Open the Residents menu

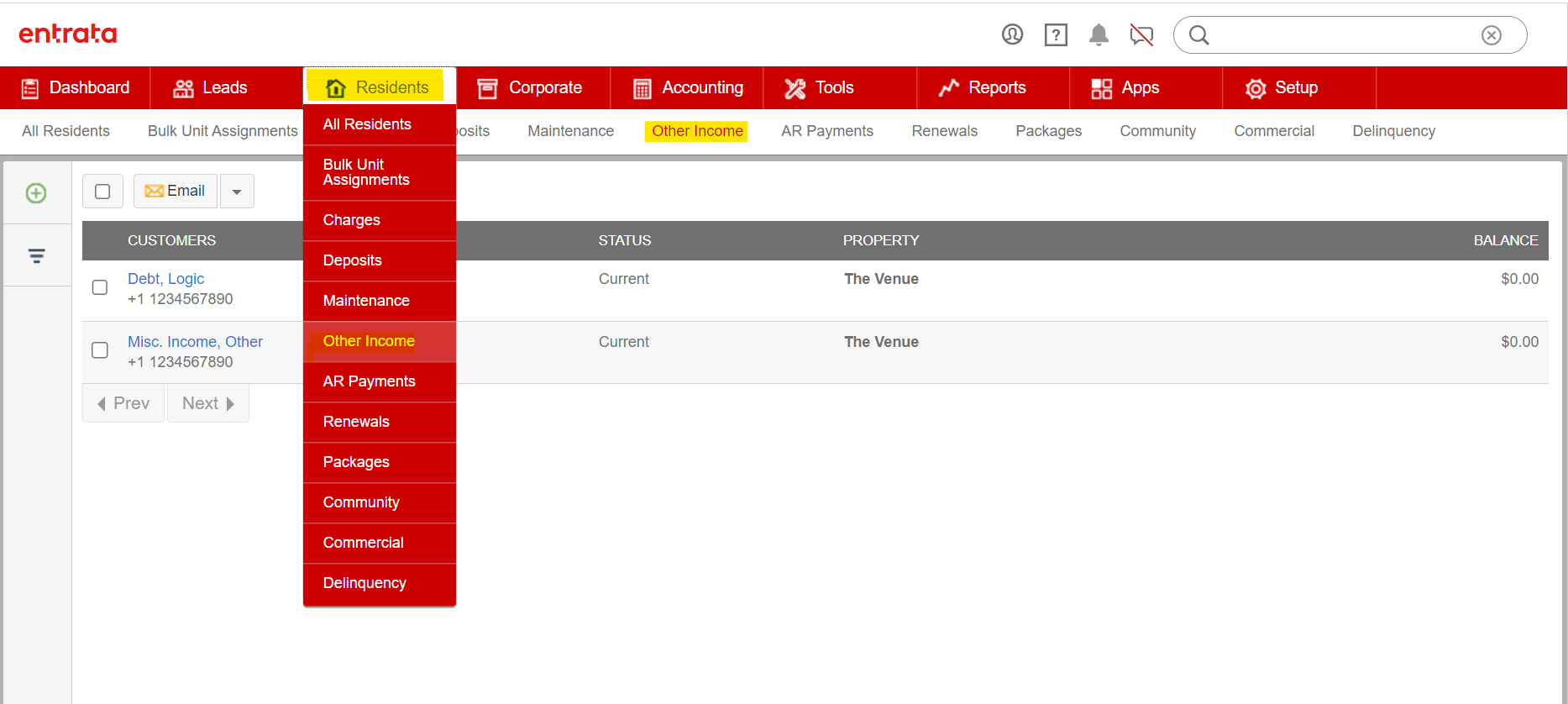click(379, 87)
